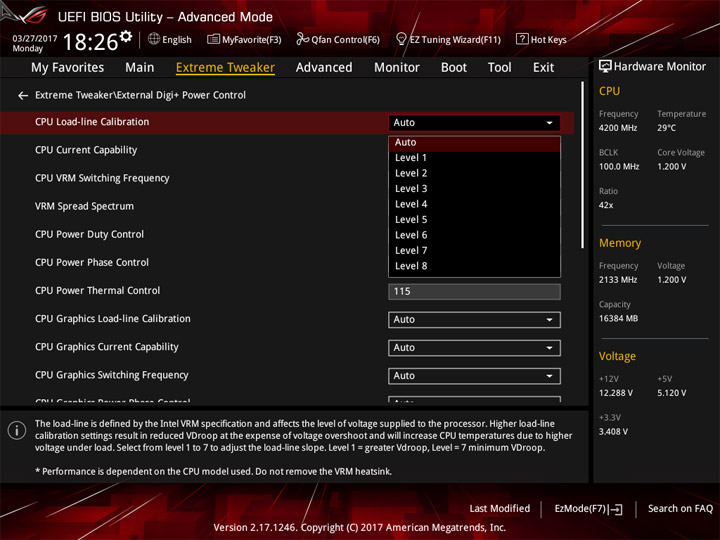
Task: Select Level 8 load-line option
Action: click(474, 266)
